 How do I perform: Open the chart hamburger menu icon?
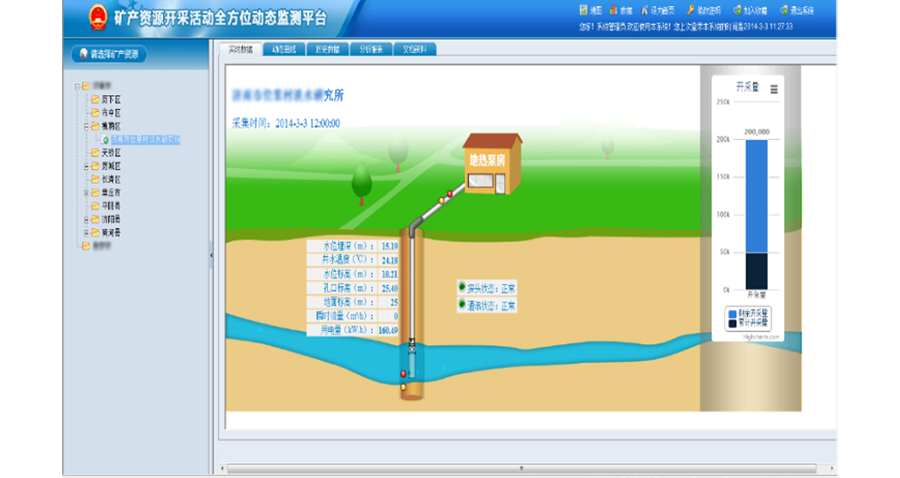point(774,89)
